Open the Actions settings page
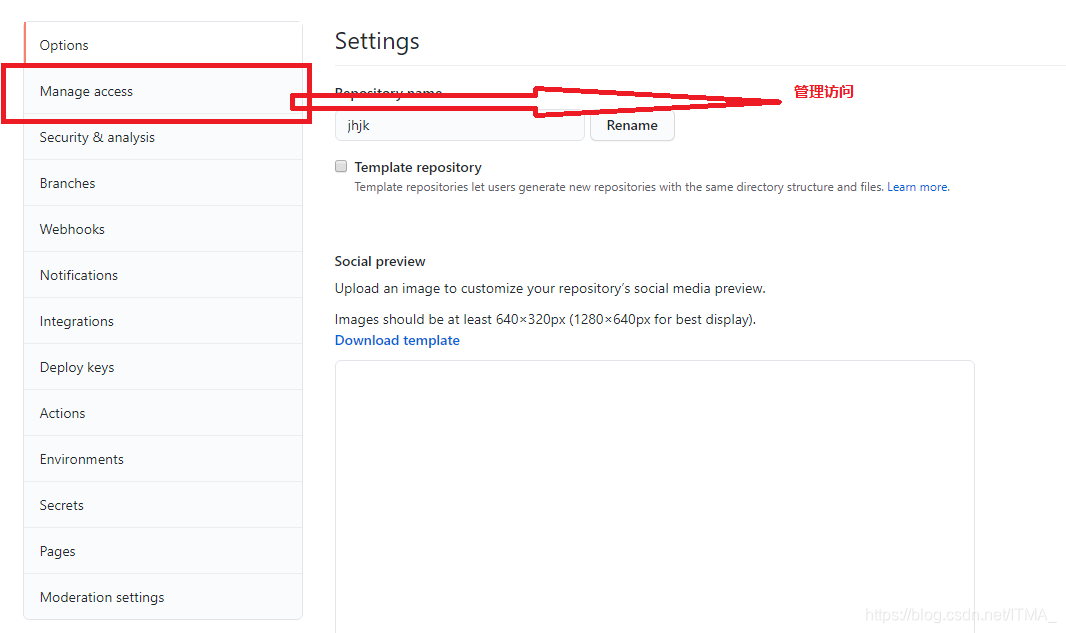The width and height of the screenshot is (1066, 633). (163, 413)
